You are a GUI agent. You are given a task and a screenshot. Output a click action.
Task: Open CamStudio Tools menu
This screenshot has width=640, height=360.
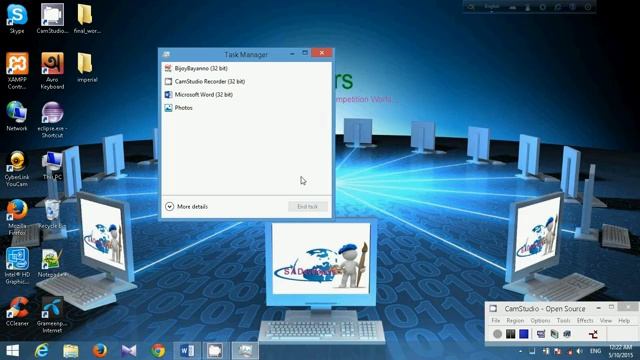(x=563, y=321)
